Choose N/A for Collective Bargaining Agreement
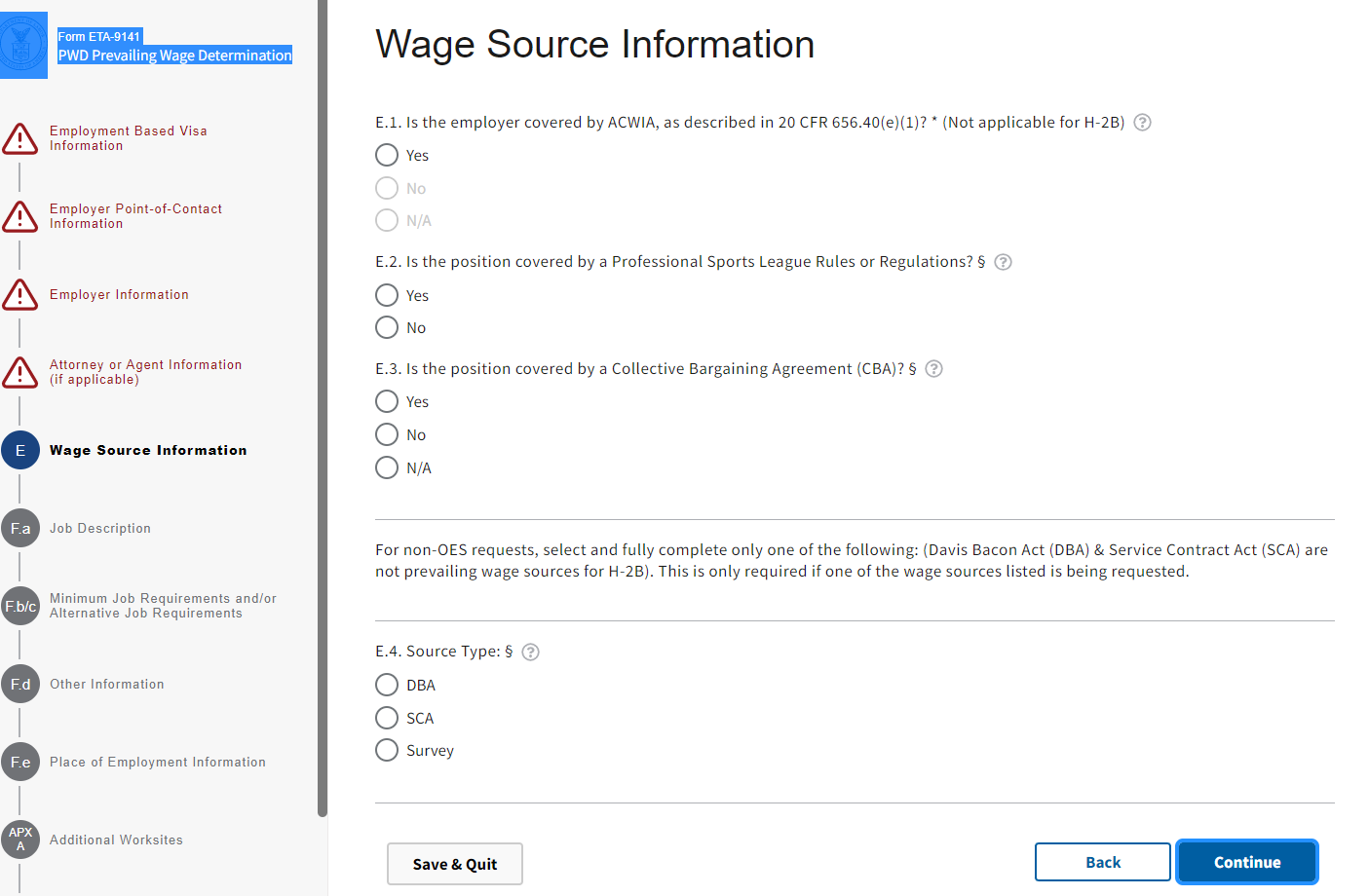Screen dimensions: 1369x896 387,468
